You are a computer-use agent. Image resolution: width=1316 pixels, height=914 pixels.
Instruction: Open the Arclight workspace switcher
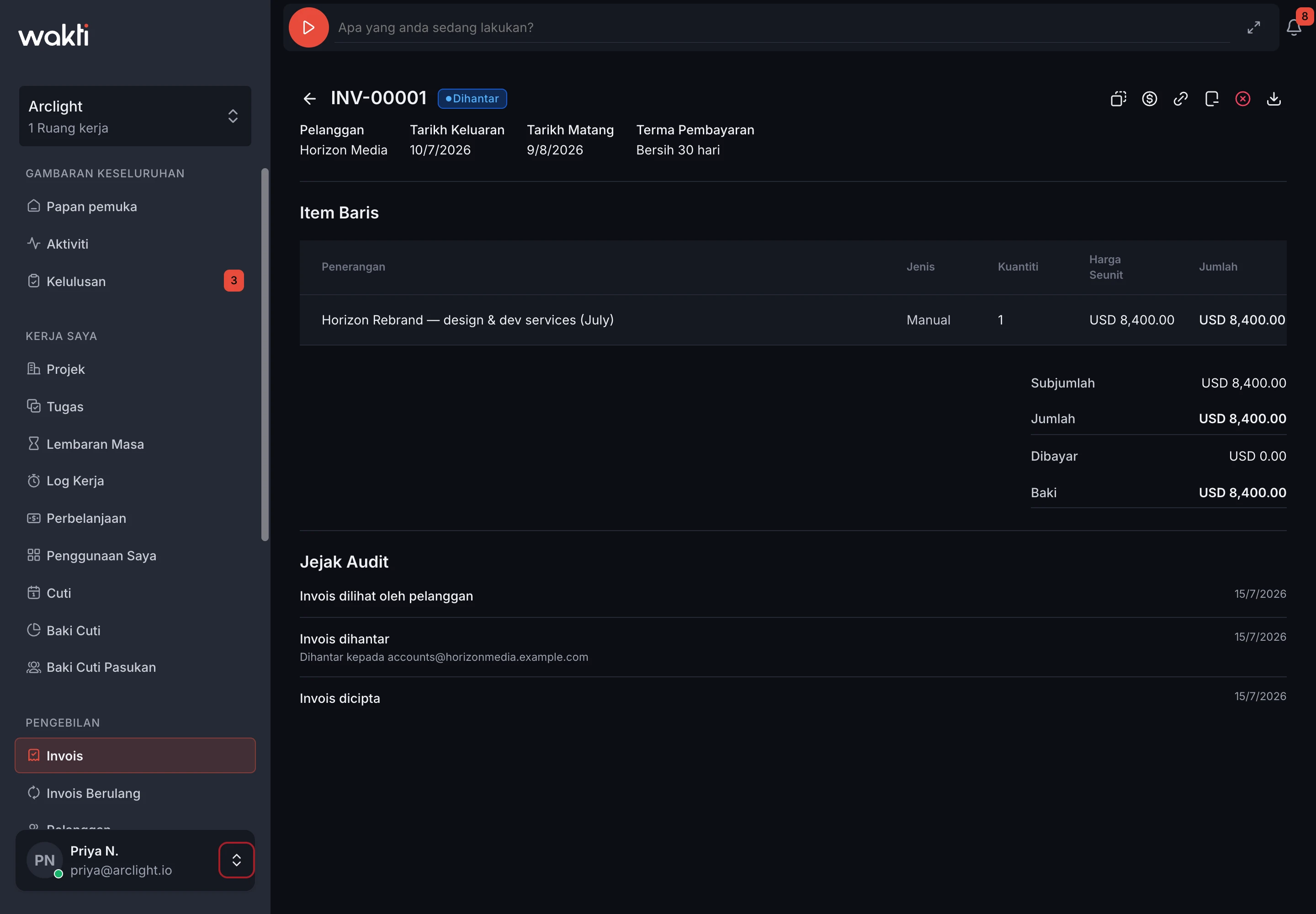click(x=135, y=116)
